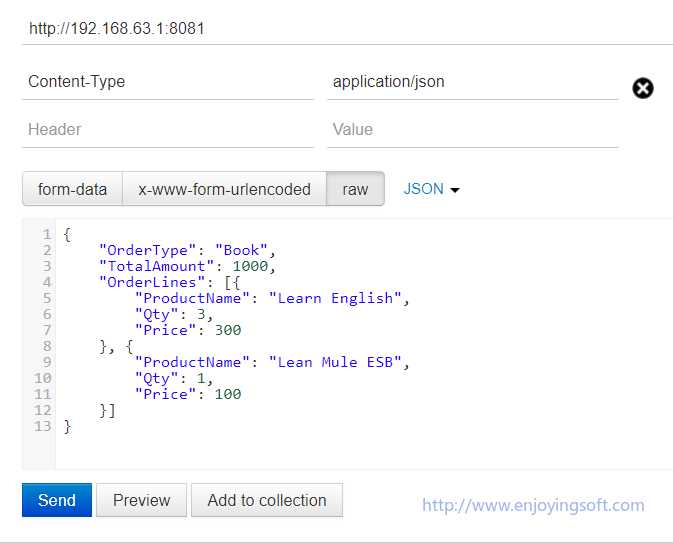Click the empty Header name field
The height and width of the screenshot is (543, 673).
pos(168,130)
